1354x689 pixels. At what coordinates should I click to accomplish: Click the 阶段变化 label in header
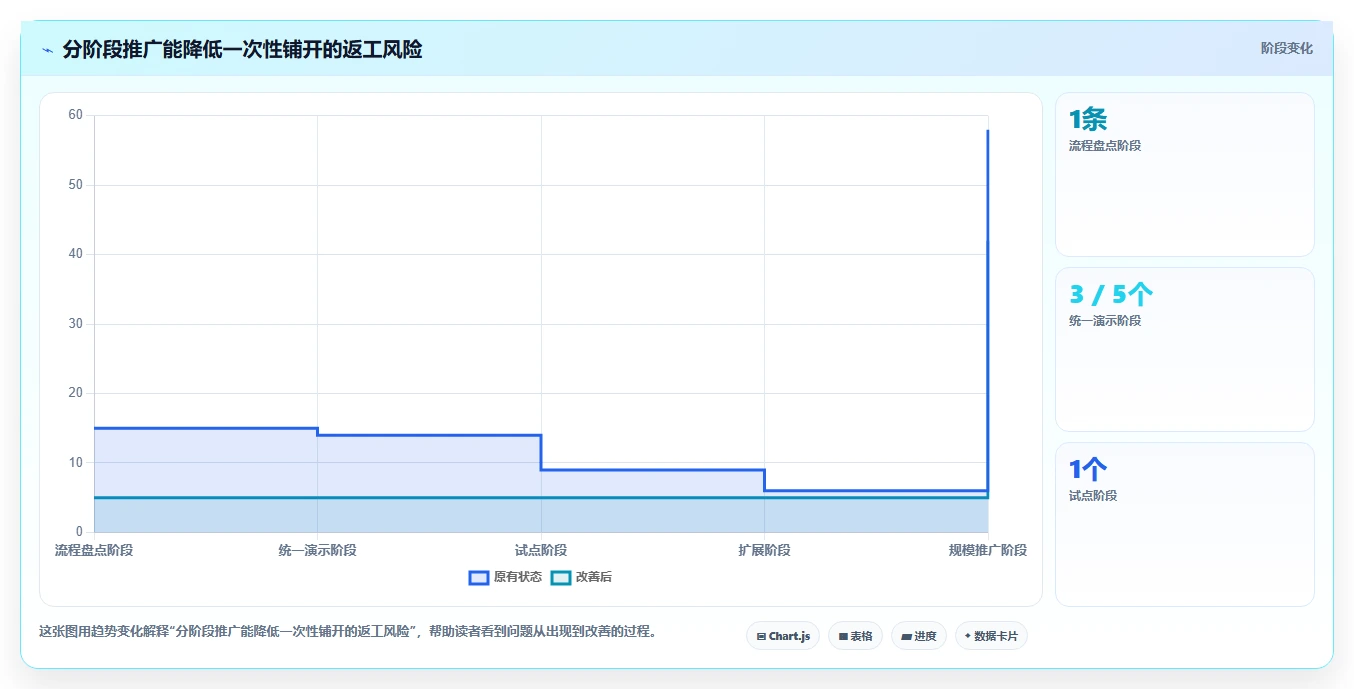click(1286, 49)
